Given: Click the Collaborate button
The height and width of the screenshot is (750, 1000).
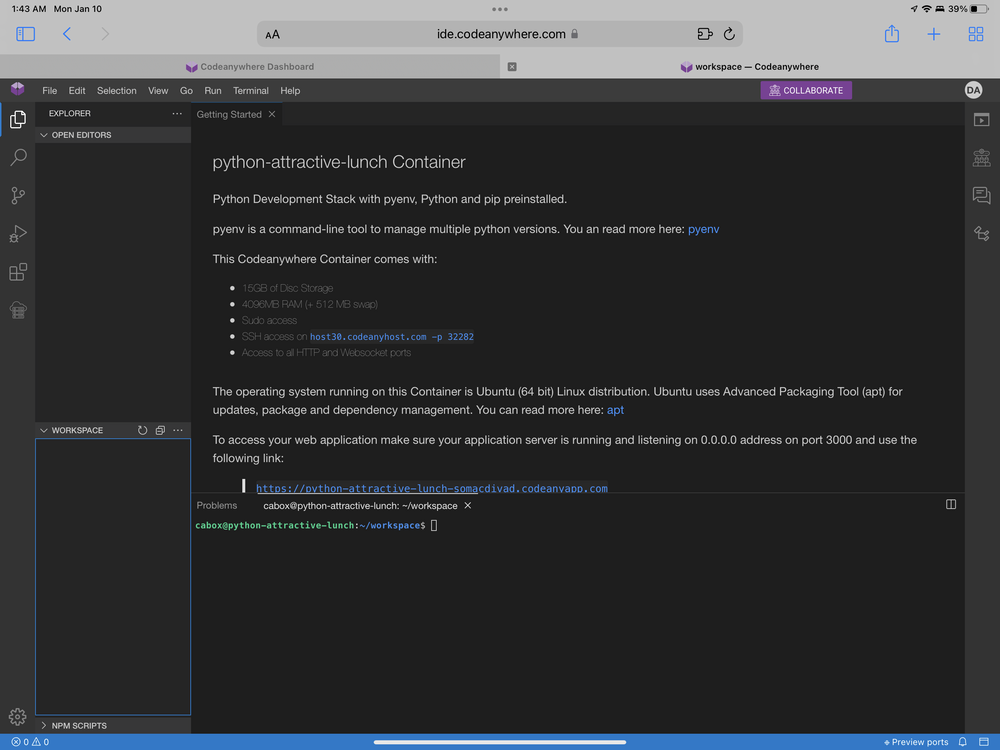Looking at the screenshot, I should point(806,91).
